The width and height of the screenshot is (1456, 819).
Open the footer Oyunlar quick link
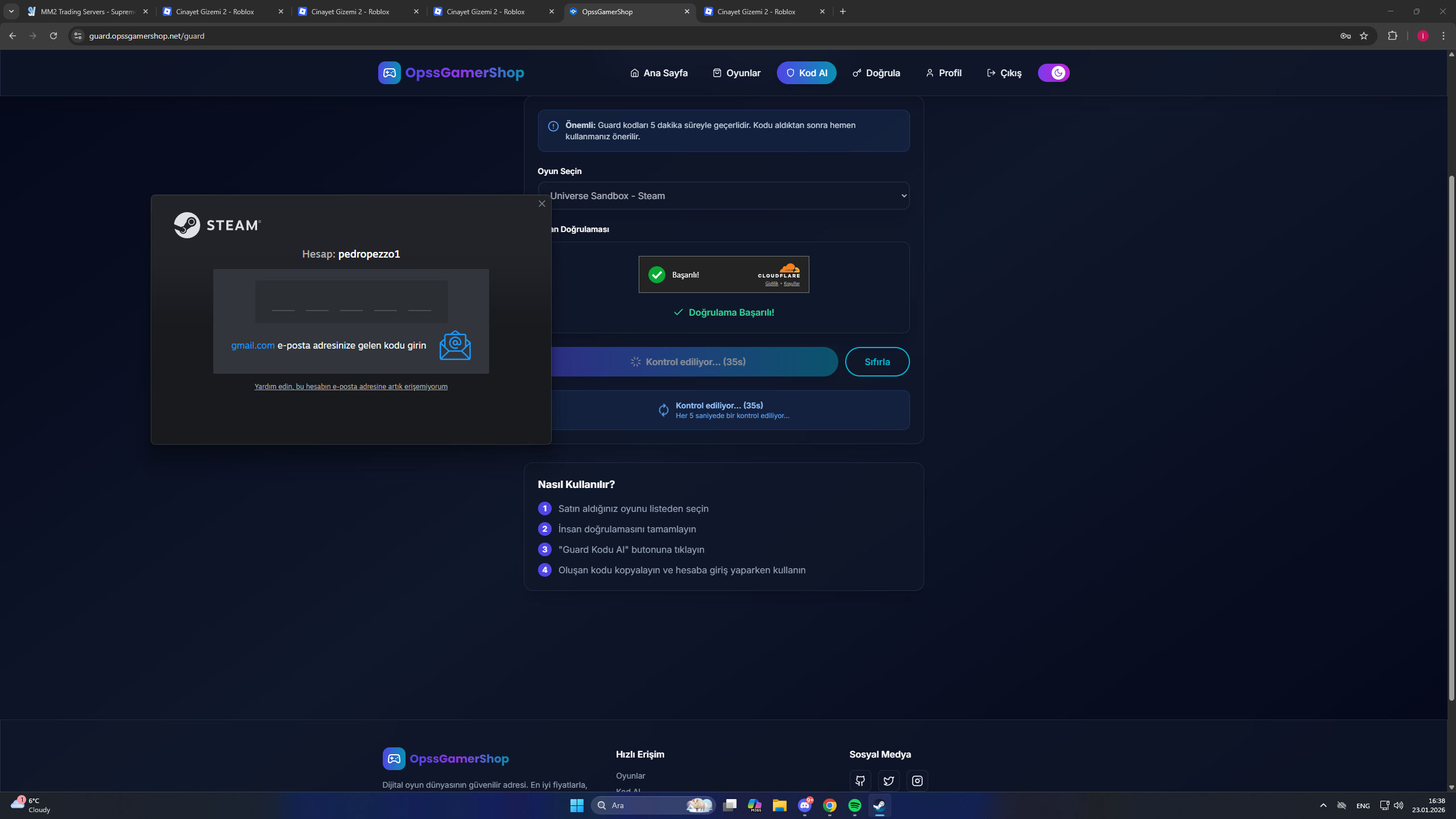click(630, 776)
